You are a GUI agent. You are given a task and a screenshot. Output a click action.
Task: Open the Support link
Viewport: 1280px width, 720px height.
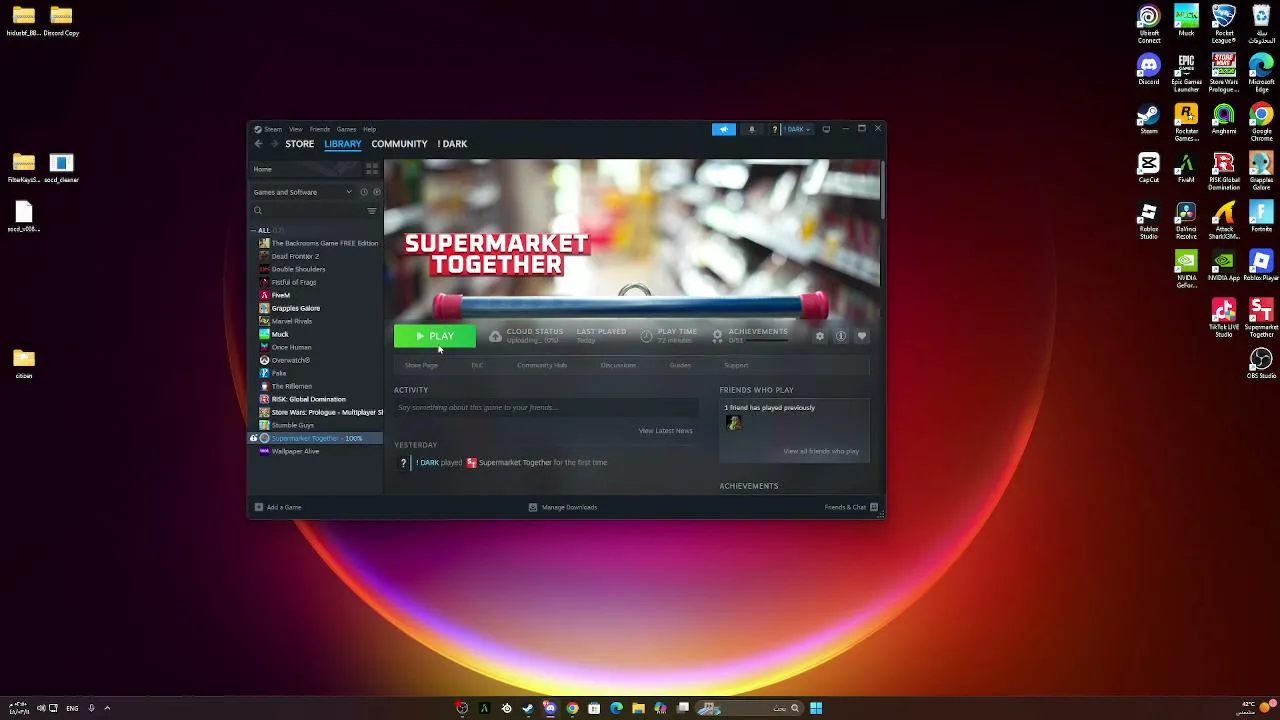pyautogui.click(x=736, y=365)
